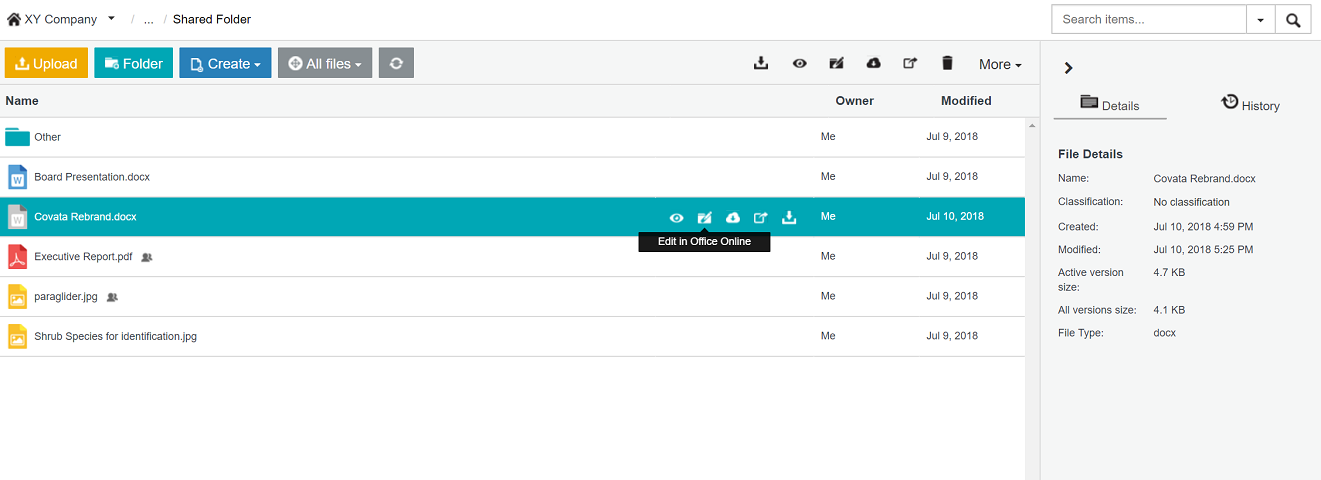This screenshot has width=1321, height=480.
Task: Click the magnifier search button
Action: (1293, 20)
